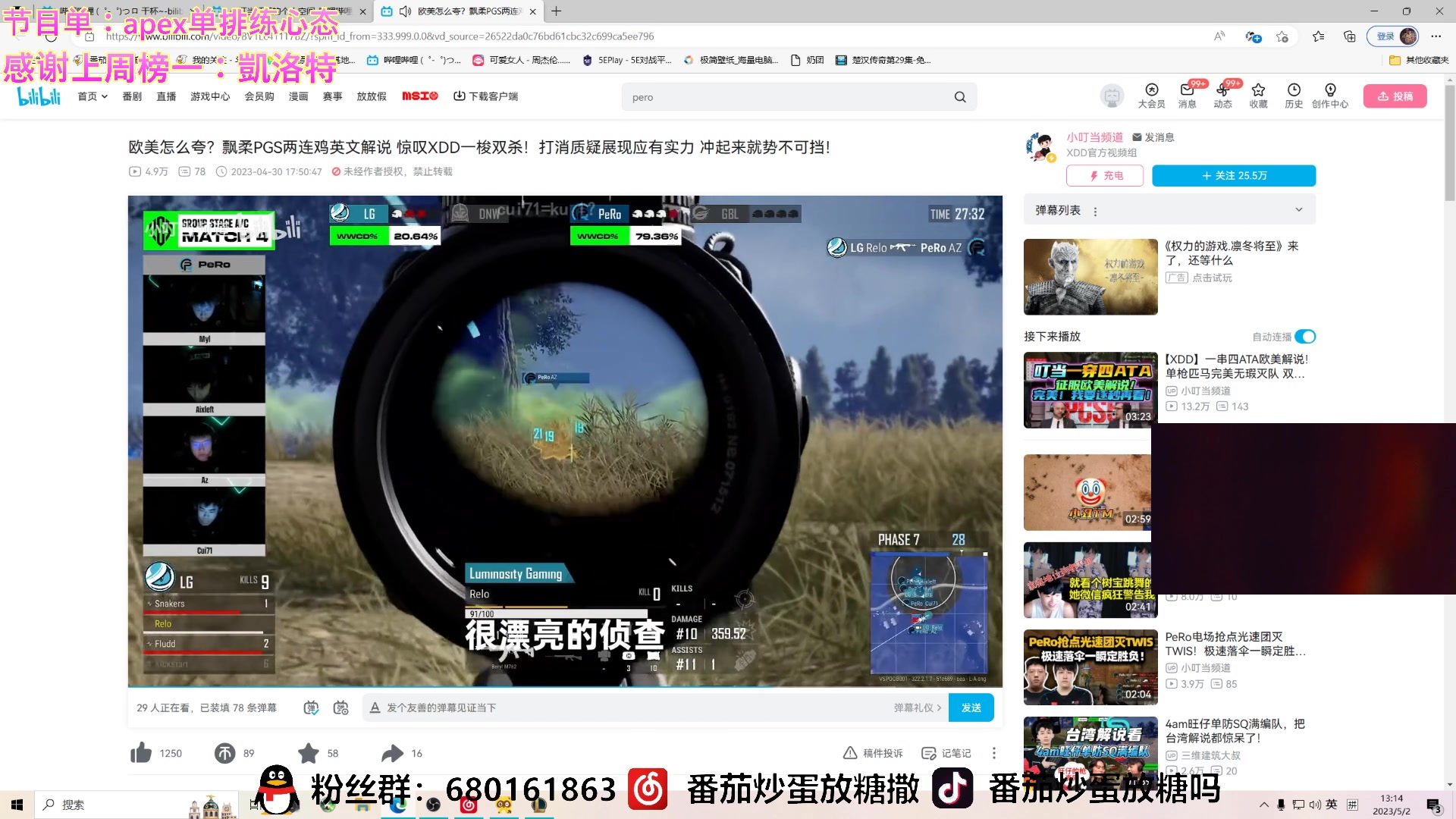Open the 会员购 nav item
Viewport: 1456px width, 819px height.
pyautogui.click(x=259, y=96)
